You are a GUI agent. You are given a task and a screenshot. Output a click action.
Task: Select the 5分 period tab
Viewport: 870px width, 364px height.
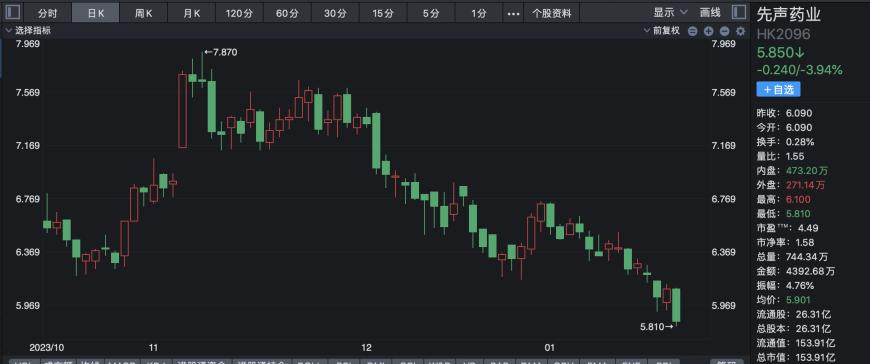coord(431,13)
